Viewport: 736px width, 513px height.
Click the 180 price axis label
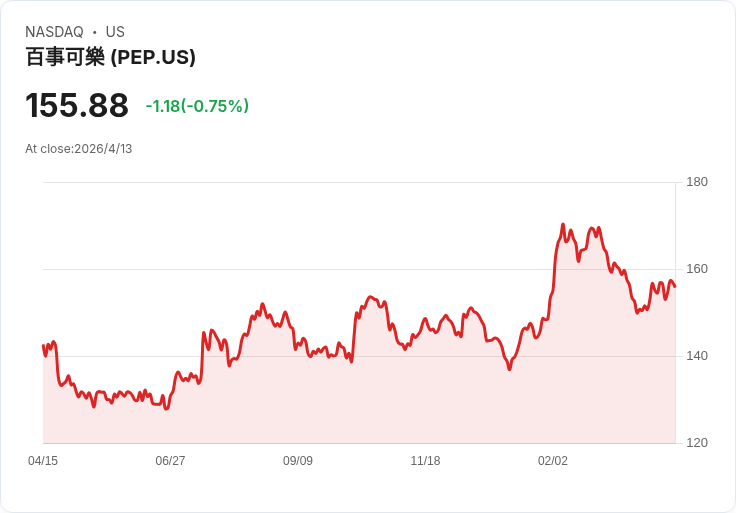coord(697,182)
